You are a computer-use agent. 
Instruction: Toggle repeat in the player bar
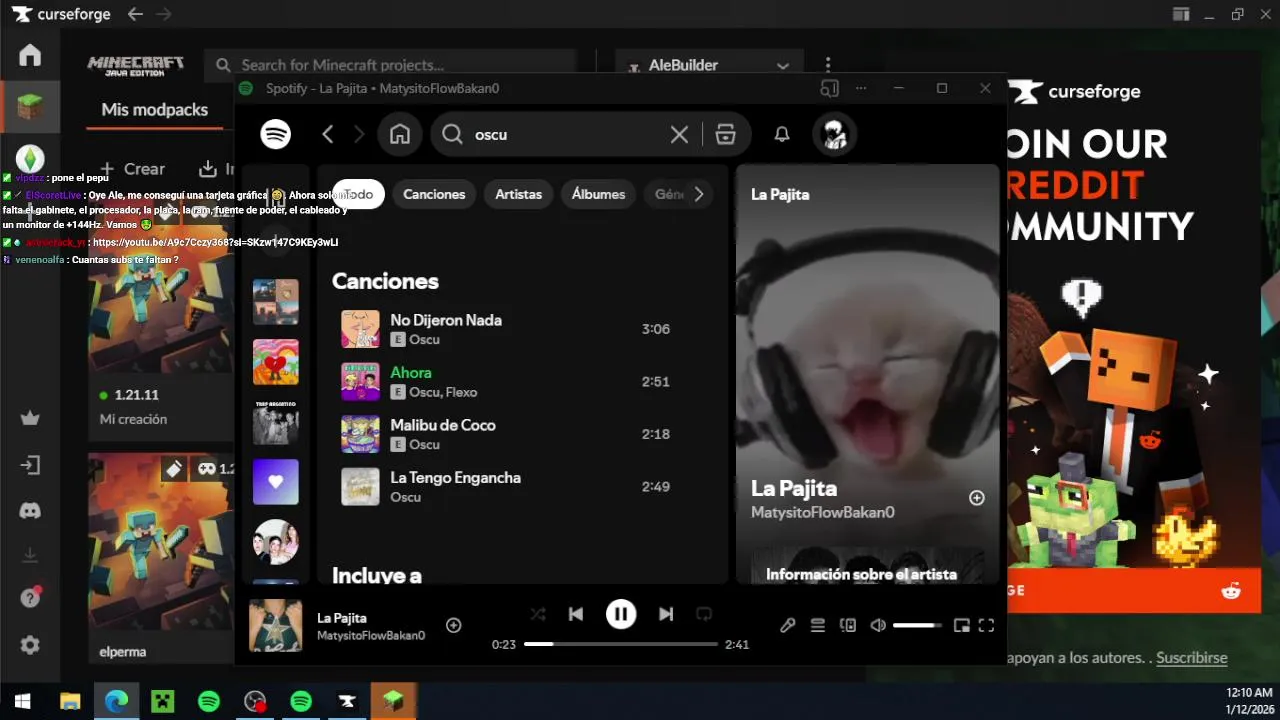tap(704, 614)
